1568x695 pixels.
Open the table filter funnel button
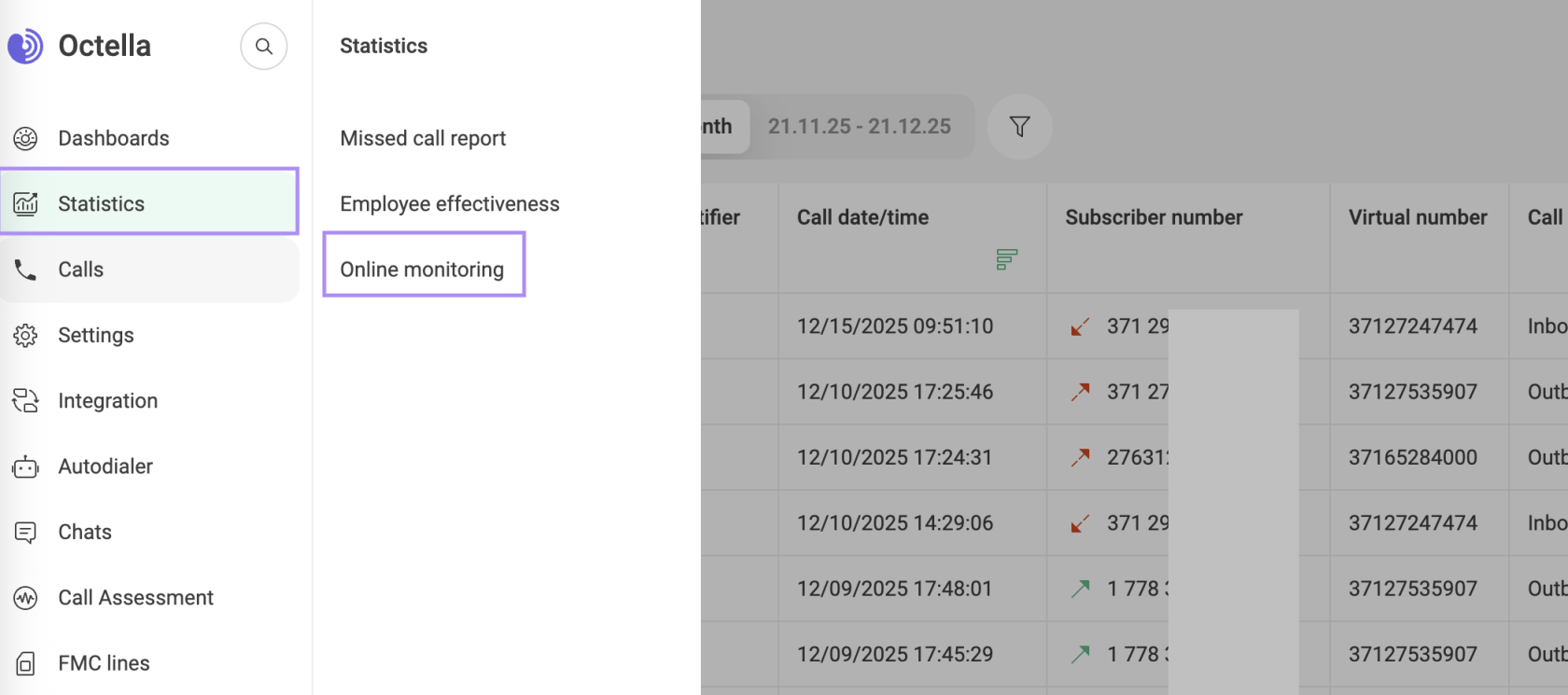(x=1020, y=127)
